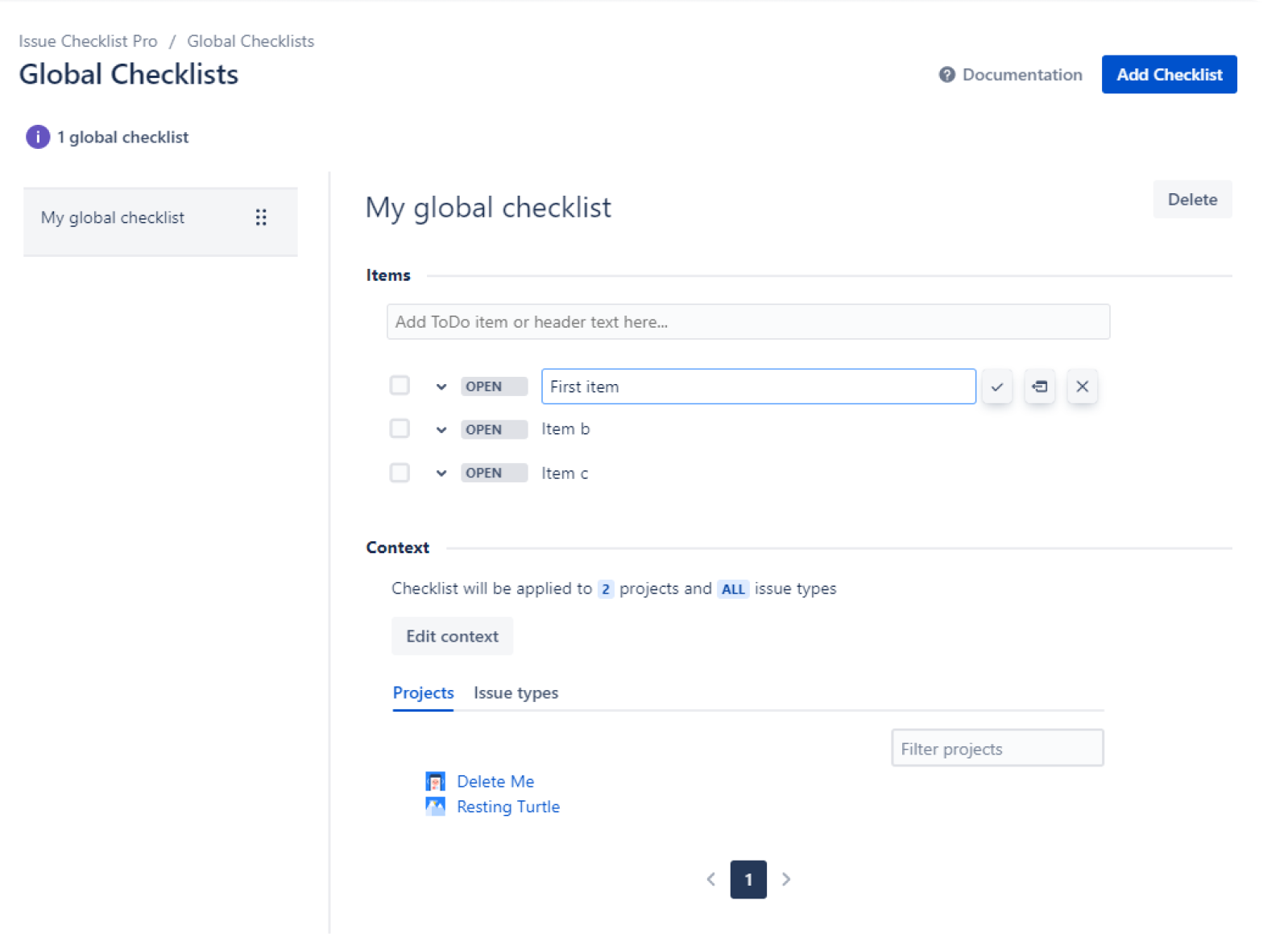This screenshot has width=1288, height=942.
Task: Open the Resting Turtle project link
Action: (x=508, y=807)
